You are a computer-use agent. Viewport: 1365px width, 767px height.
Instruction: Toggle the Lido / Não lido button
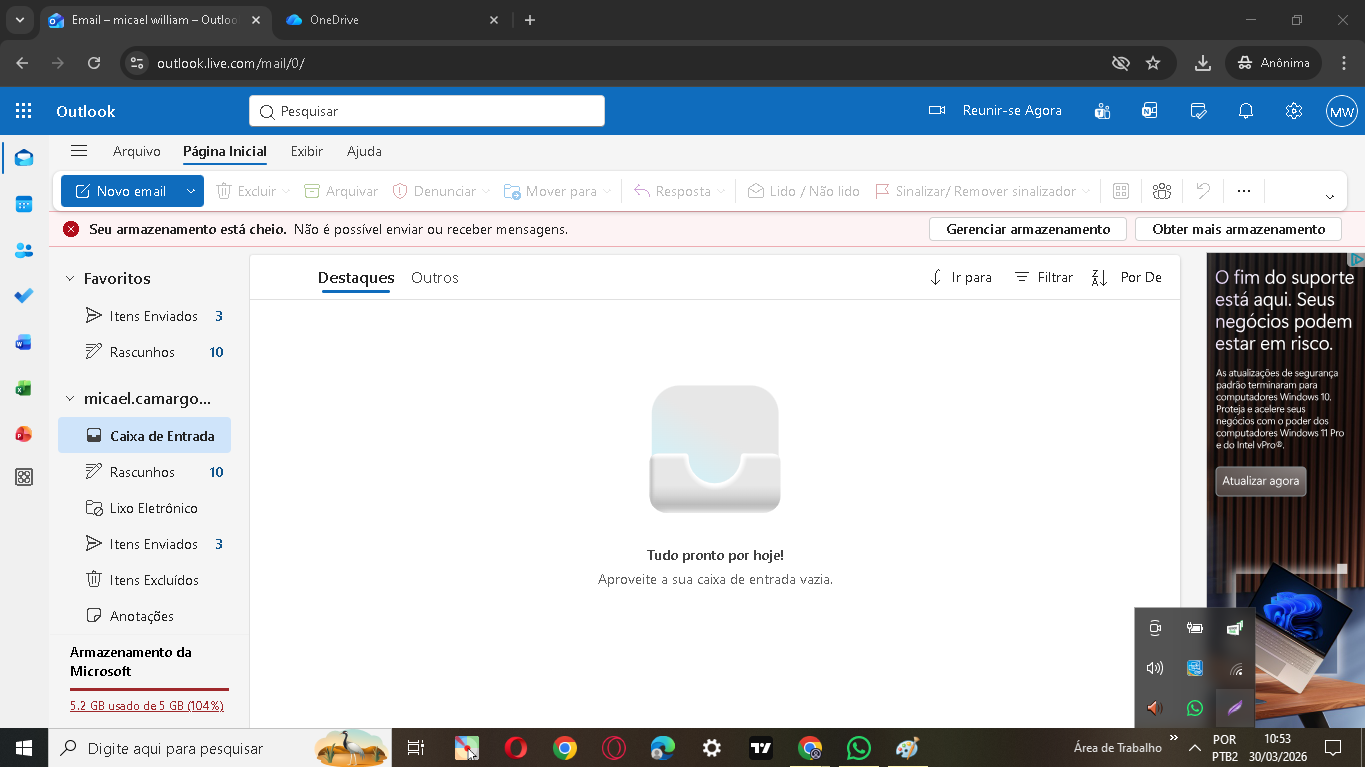(803, 191)
